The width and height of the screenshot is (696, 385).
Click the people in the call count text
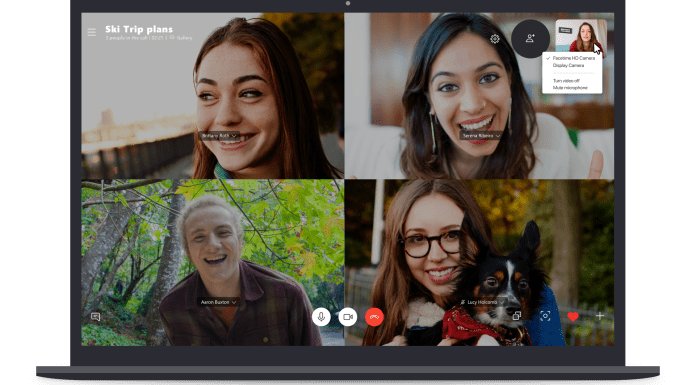point(126,38)
